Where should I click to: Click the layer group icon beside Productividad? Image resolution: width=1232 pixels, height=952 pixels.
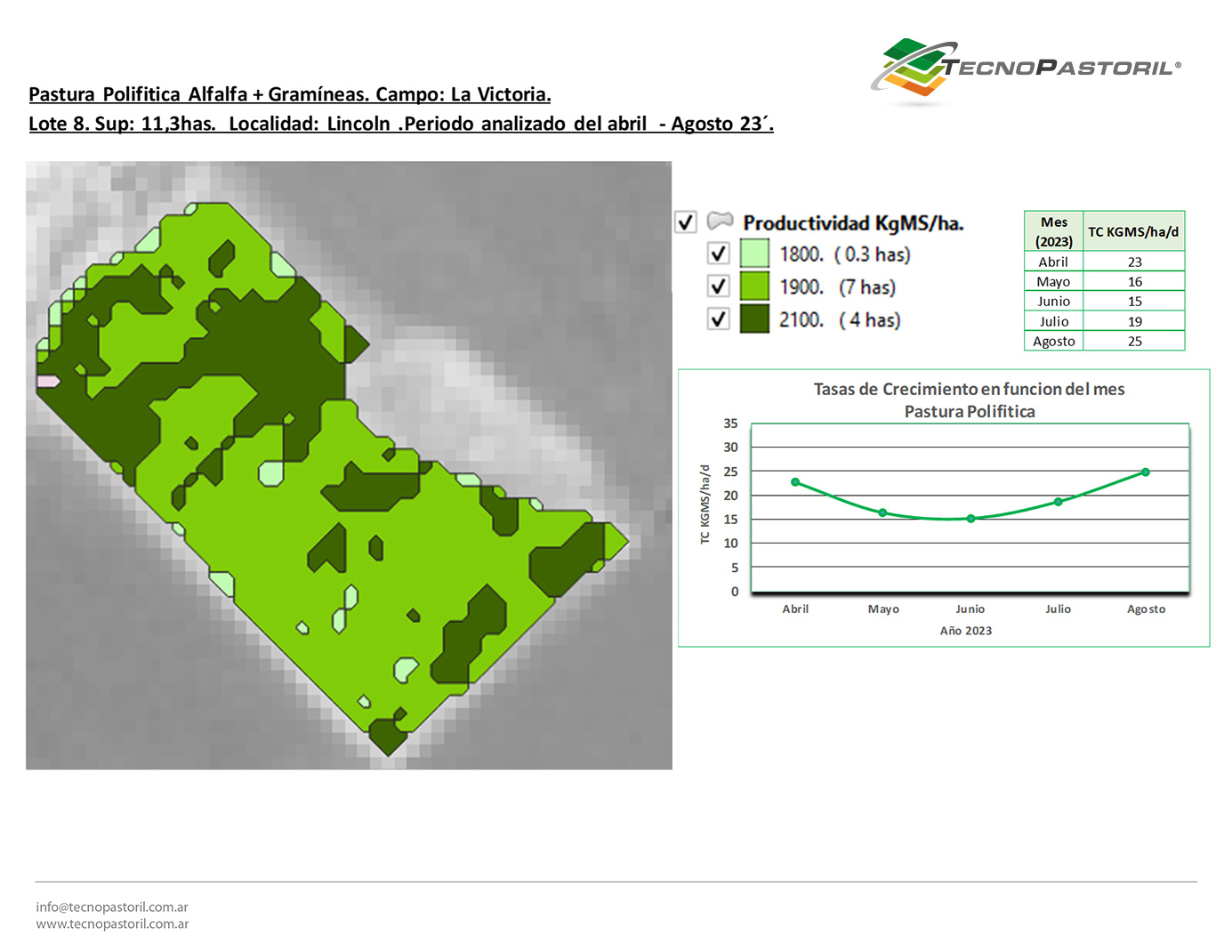coord(720,221)
